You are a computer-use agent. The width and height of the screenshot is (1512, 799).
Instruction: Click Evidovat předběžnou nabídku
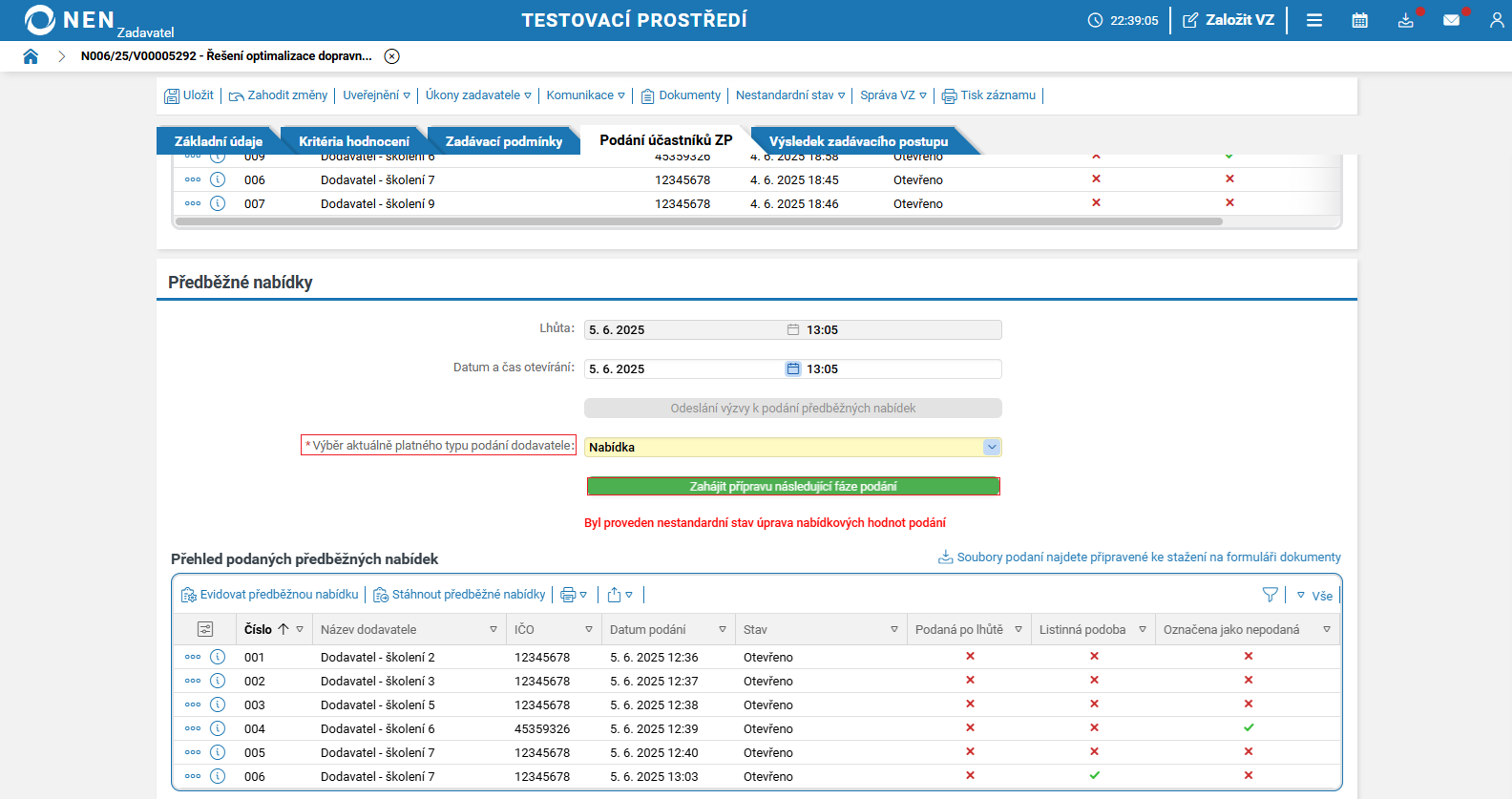270,595
